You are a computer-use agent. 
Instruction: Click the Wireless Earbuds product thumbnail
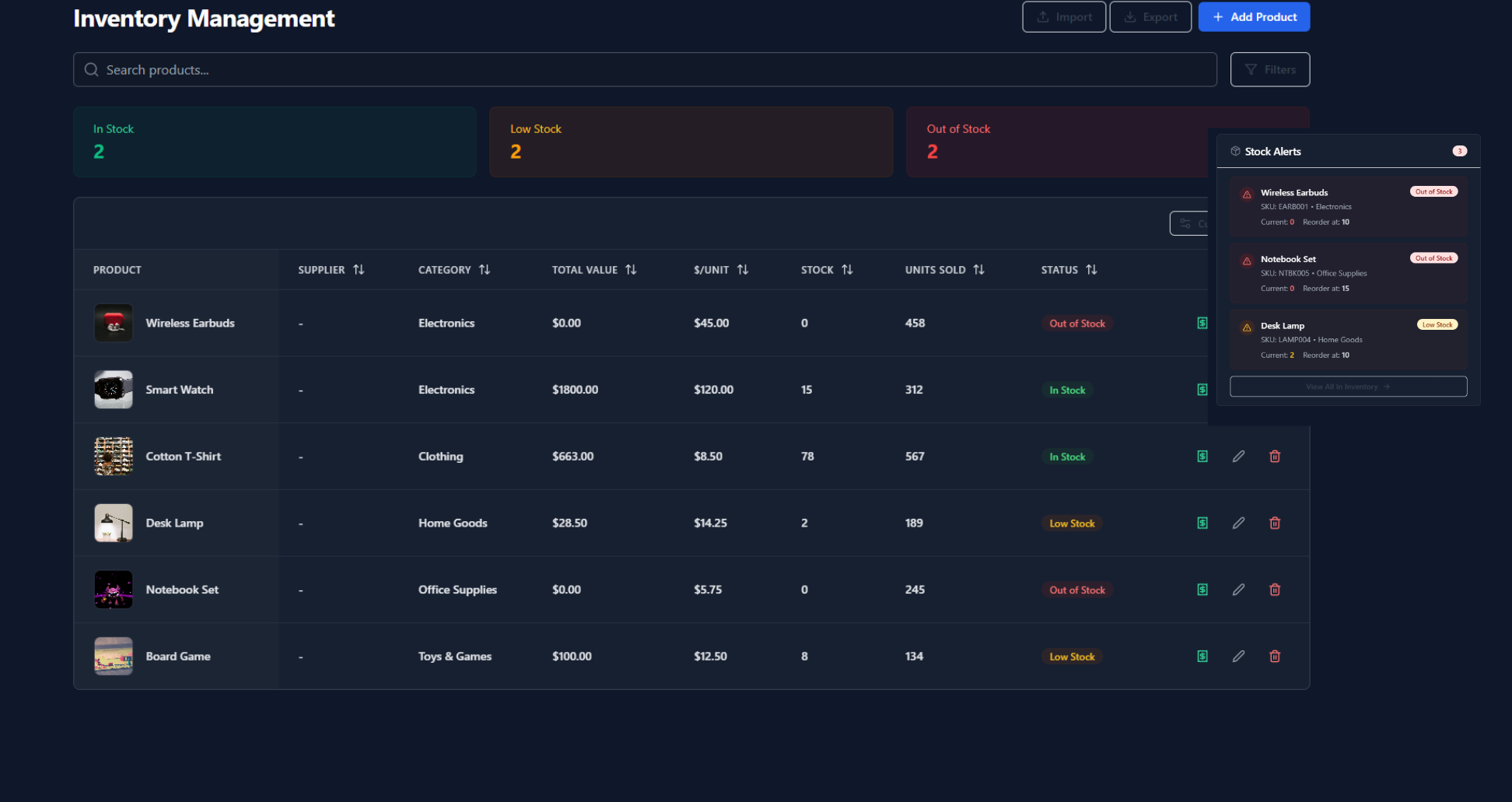(x=113, y=323)
